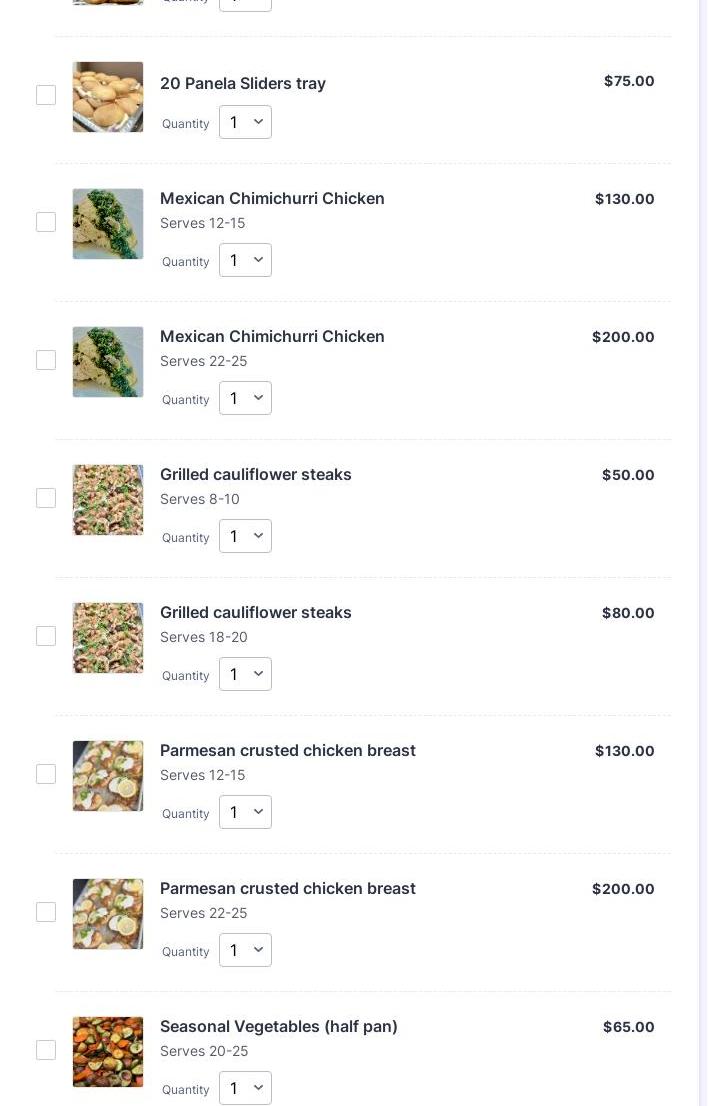
Task: Click the Seasonal Vegetables half pan image
Action: coord(108,1052)
